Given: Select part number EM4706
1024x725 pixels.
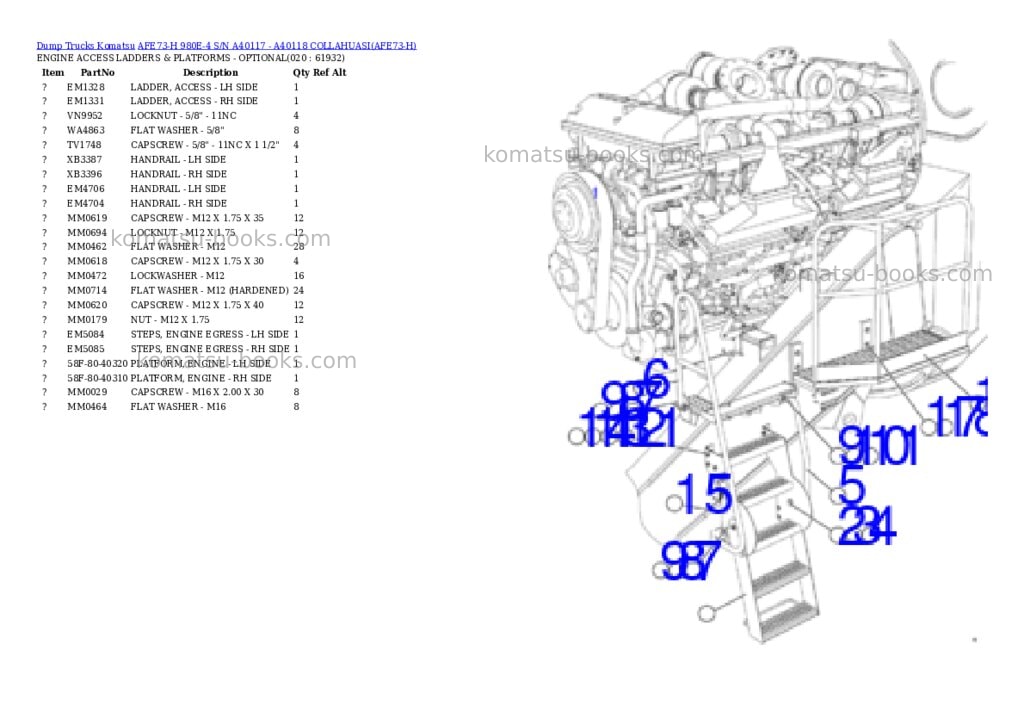Looking at the screenshot, I should tap(86, 189).
